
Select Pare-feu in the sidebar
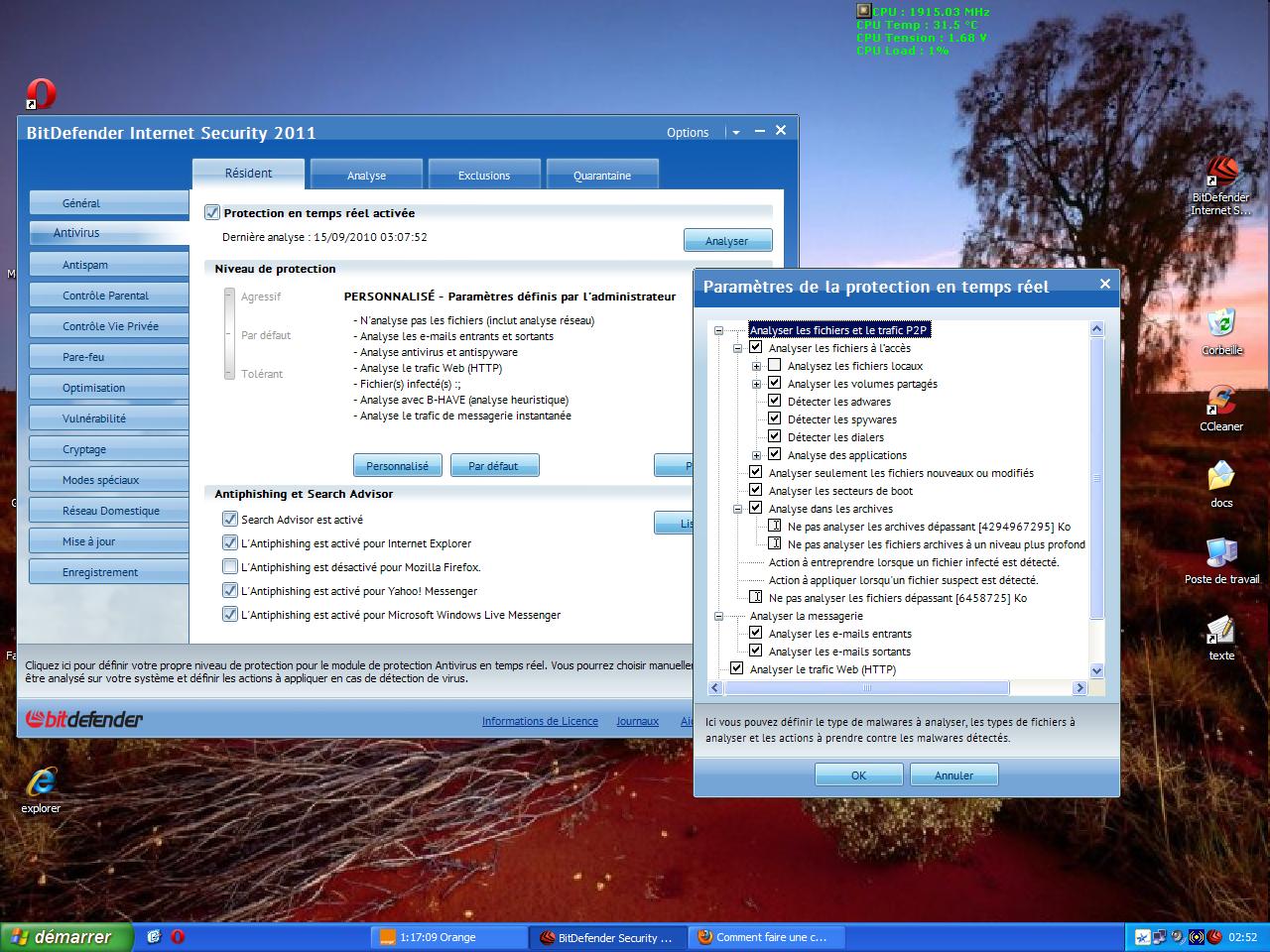coord(108,357)
